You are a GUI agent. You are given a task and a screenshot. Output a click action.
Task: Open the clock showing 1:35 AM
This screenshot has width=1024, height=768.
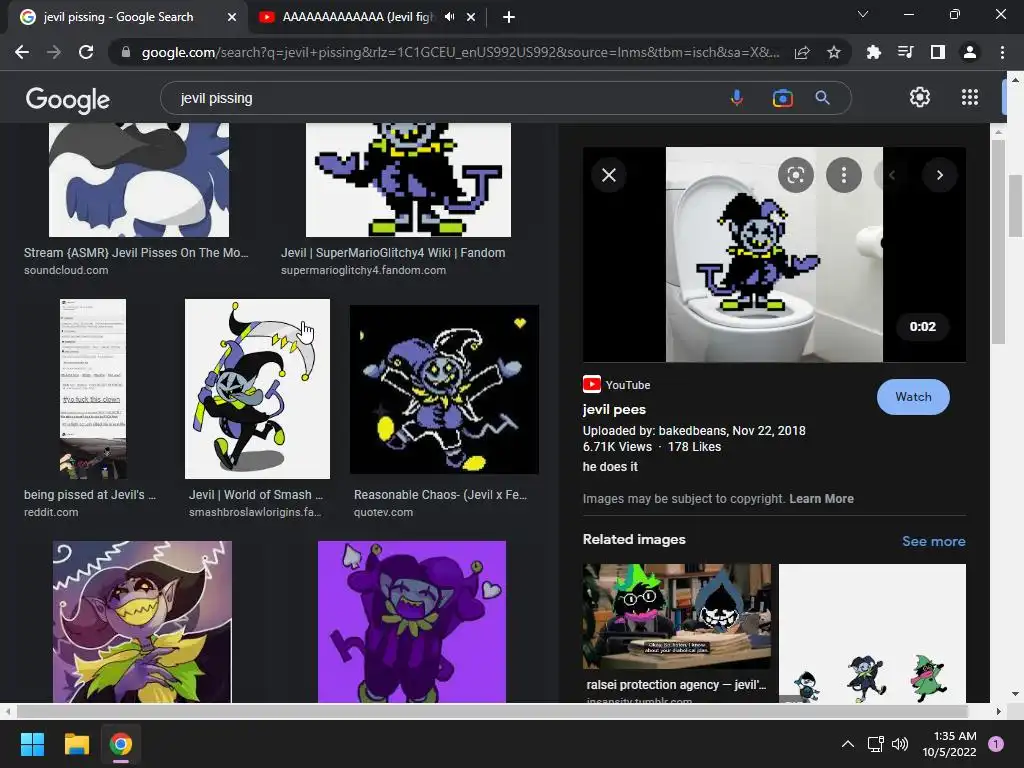tap(949, 744)
